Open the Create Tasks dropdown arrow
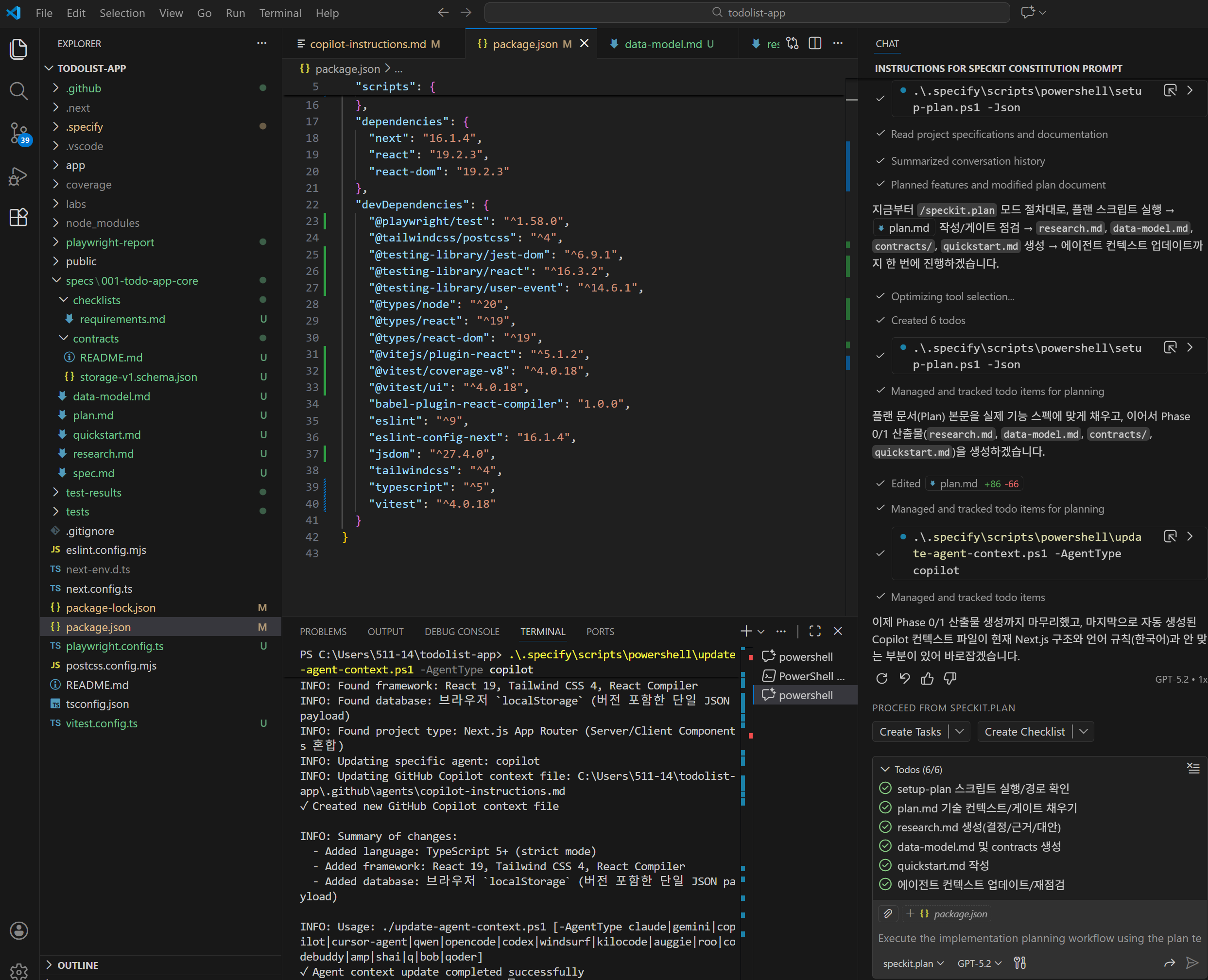Screen dimensions: 1208x980 click(x=959, y=732)
